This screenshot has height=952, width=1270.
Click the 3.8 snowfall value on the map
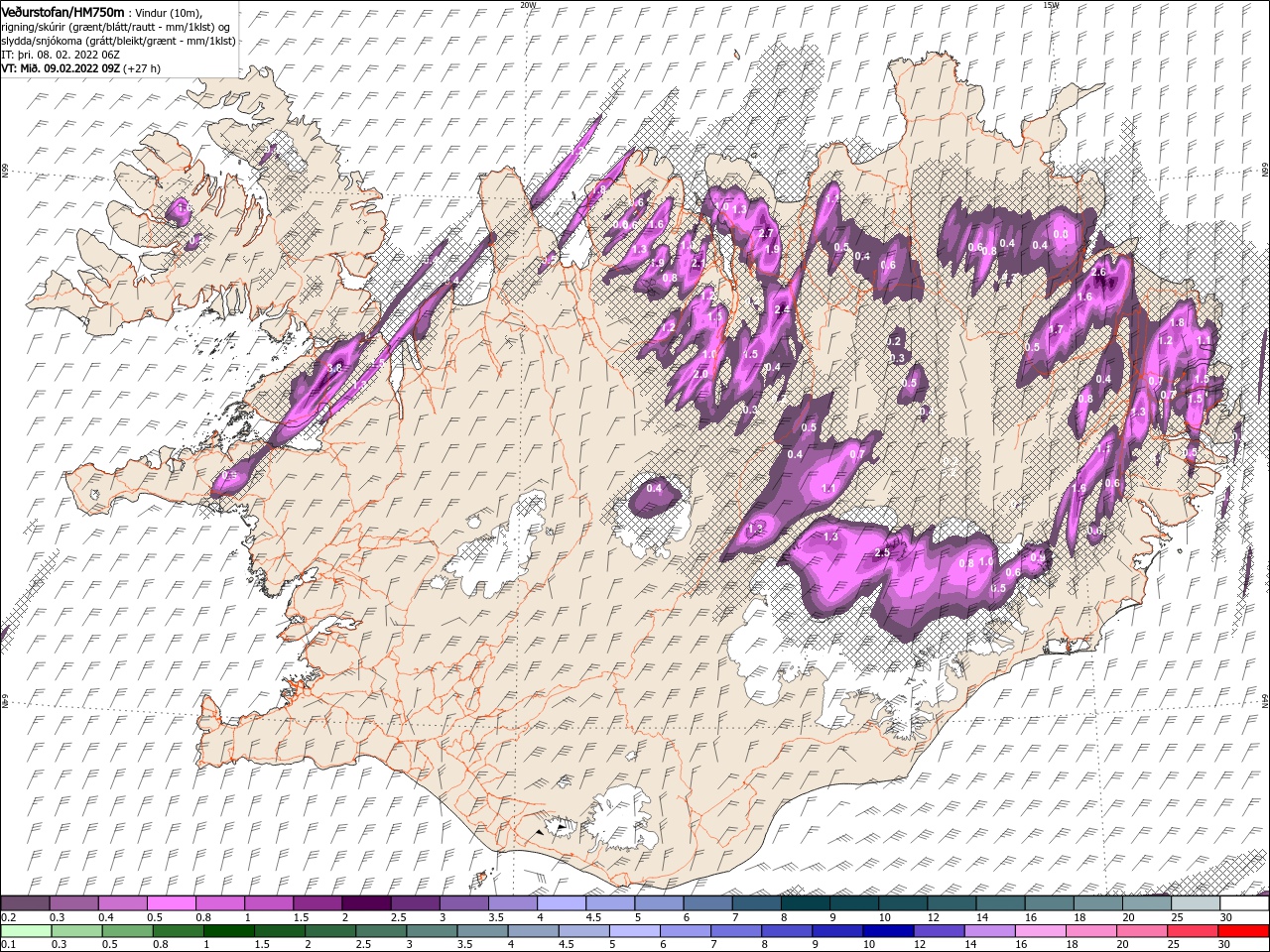click(x=334, y=368)
